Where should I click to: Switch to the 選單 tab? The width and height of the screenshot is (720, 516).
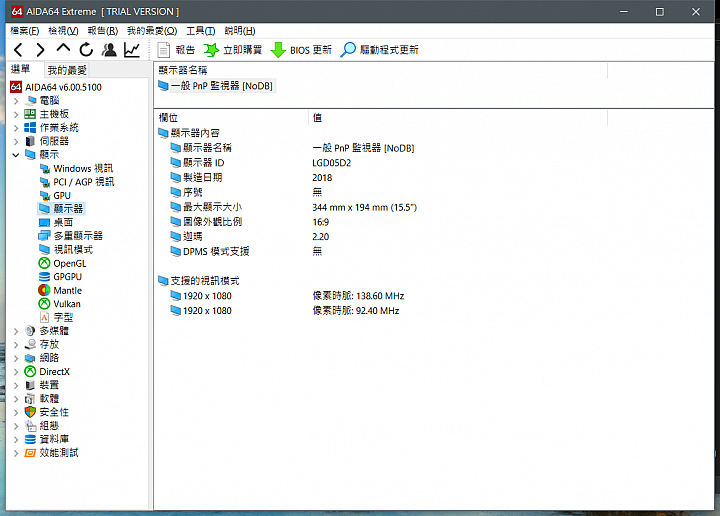[x=20, y=69]
